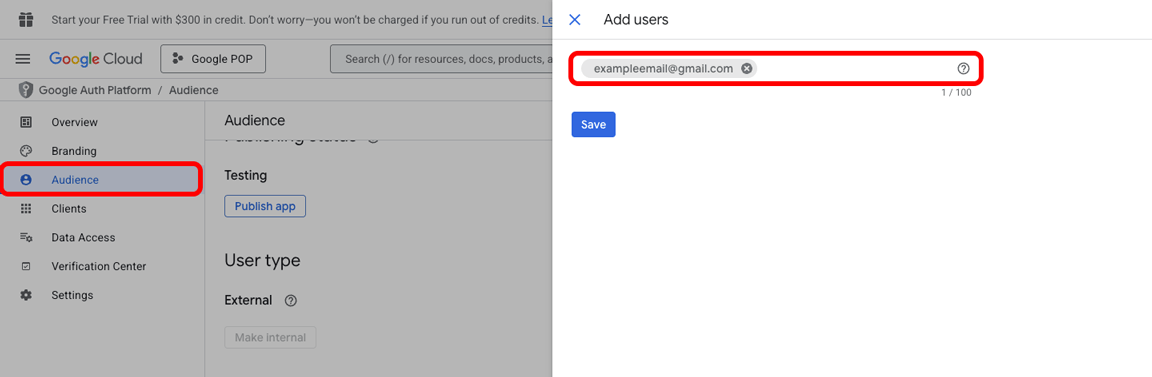
Task: Remove the exampleemail@gmail.com chip
Action: pos(746,68)
